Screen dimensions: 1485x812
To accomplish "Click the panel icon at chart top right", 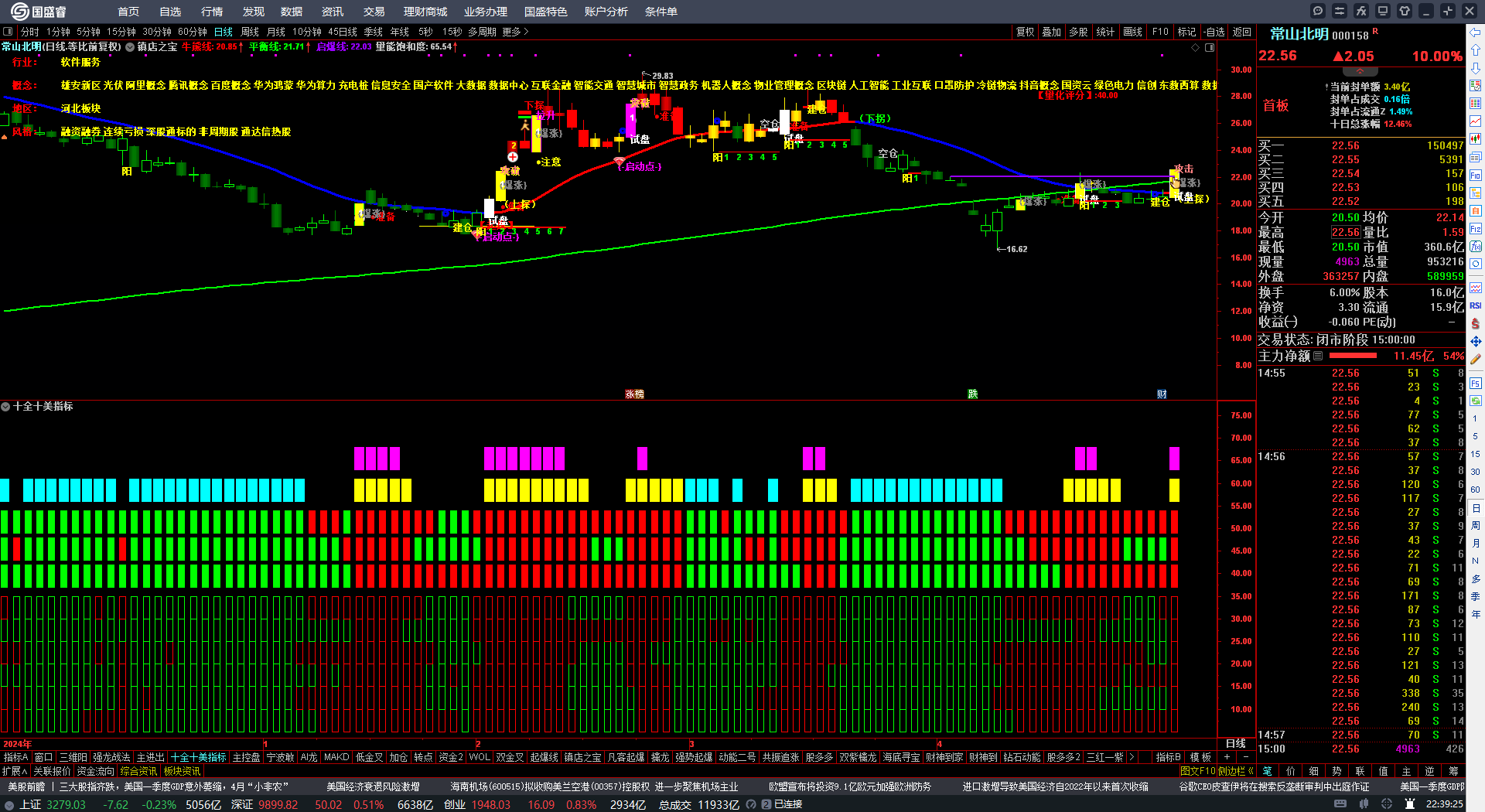I will 1210,47.
